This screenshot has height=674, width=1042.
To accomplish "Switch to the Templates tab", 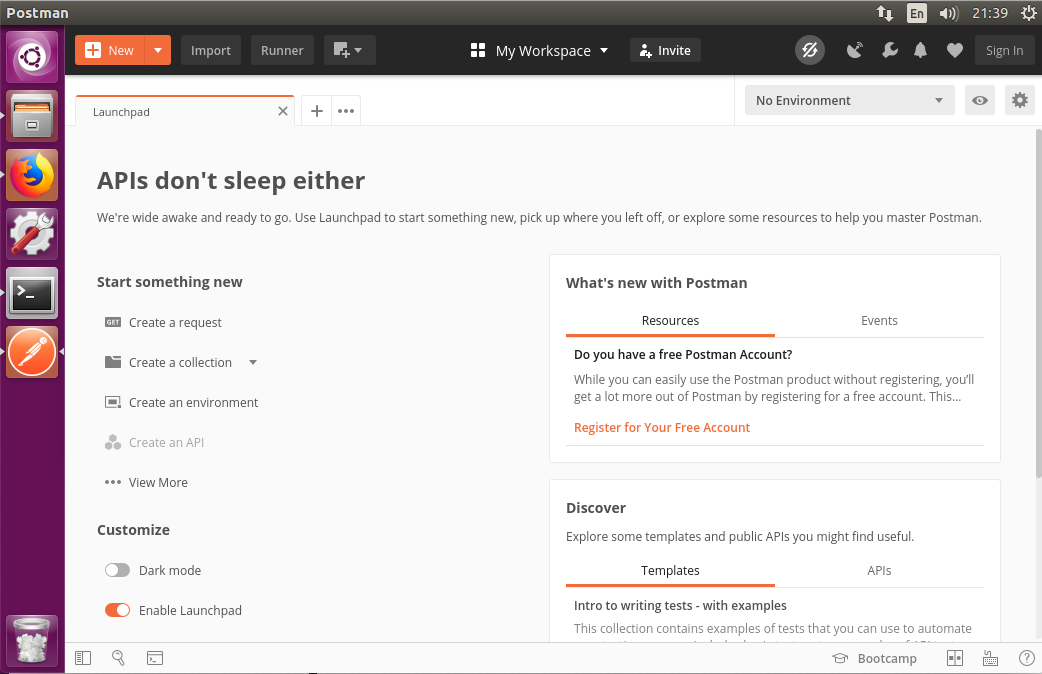I will (x=670, y=570).
